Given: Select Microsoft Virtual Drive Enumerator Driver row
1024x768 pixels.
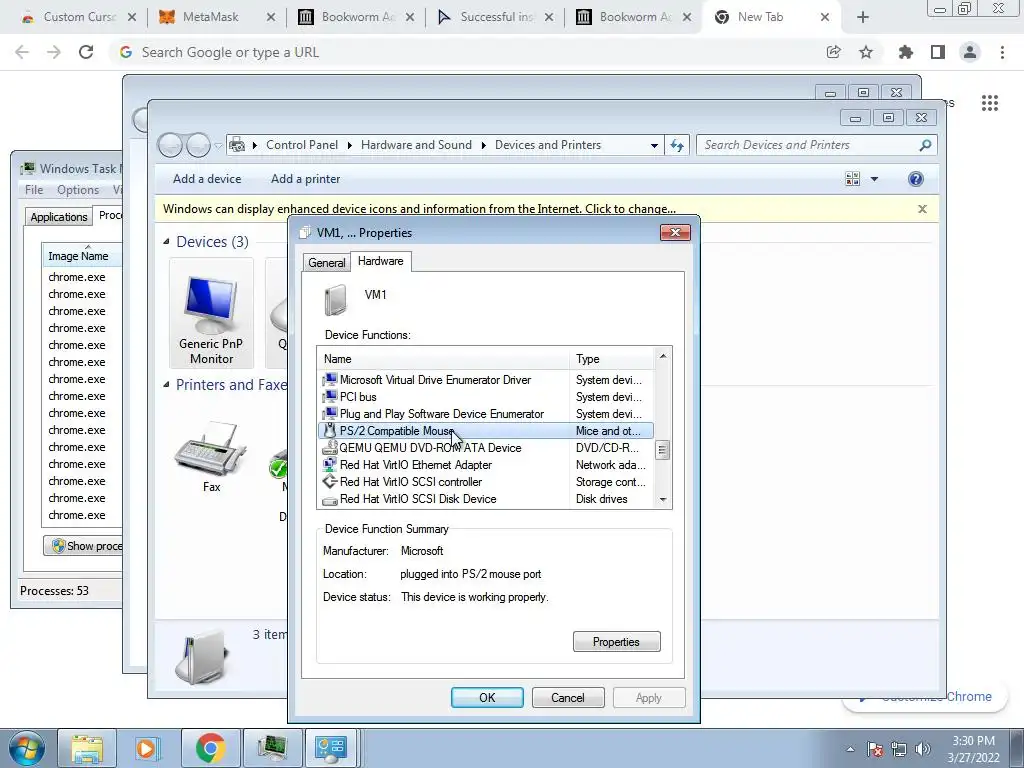Looking at the screenshot, I should (x=485, y=380).
